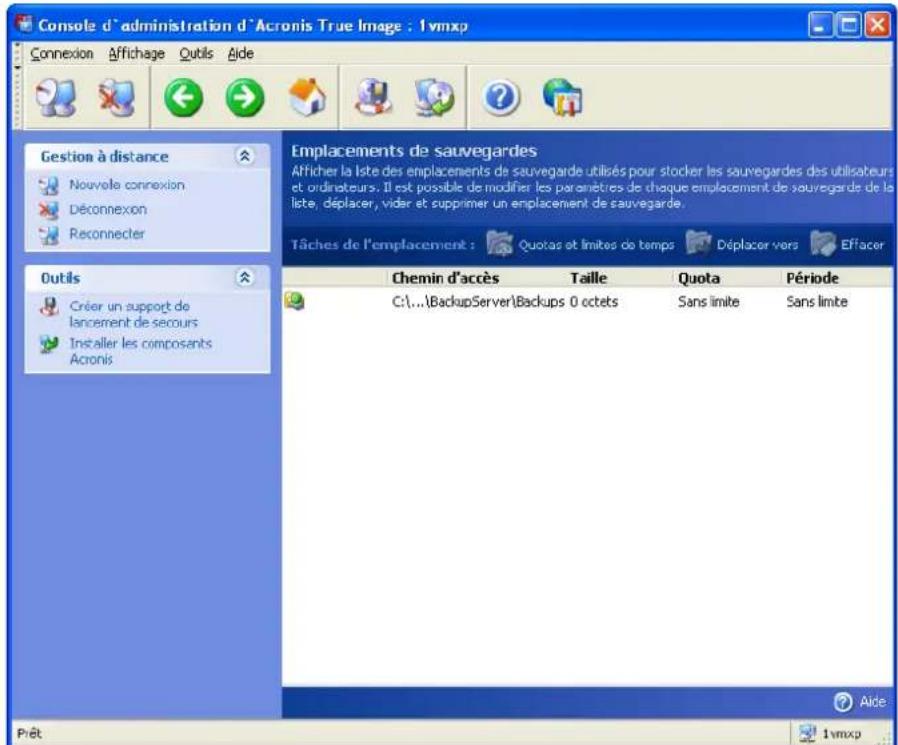The width and height of the screenshot is (898, 745).
Task: Click the Quotas et limites de temps folder icon
Action: point(500,244)
